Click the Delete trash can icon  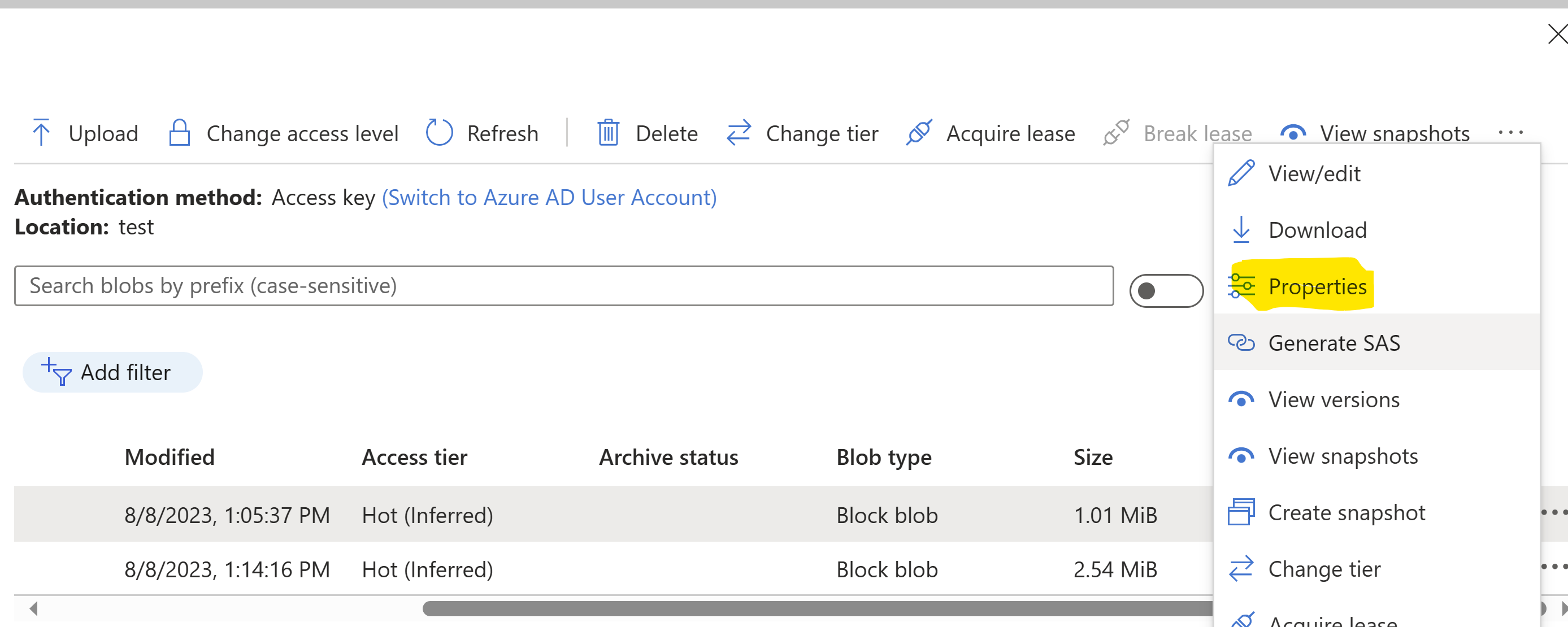click(607, 133)
